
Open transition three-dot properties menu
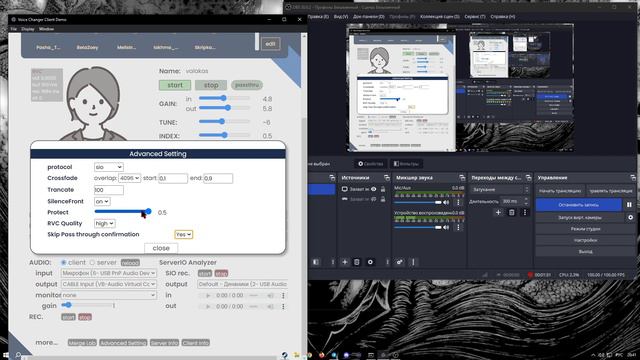tap(525, 212)
